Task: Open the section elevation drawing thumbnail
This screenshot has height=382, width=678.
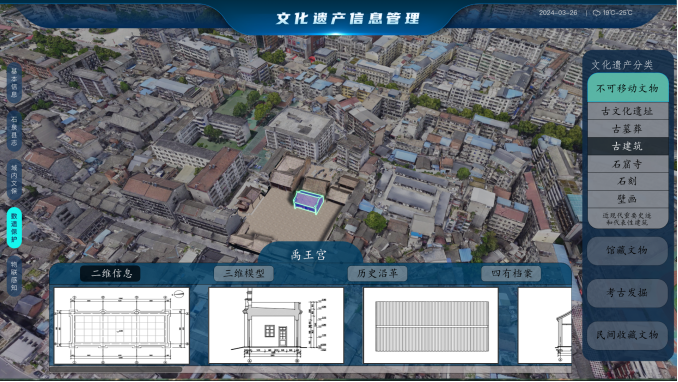Action: 276,326
